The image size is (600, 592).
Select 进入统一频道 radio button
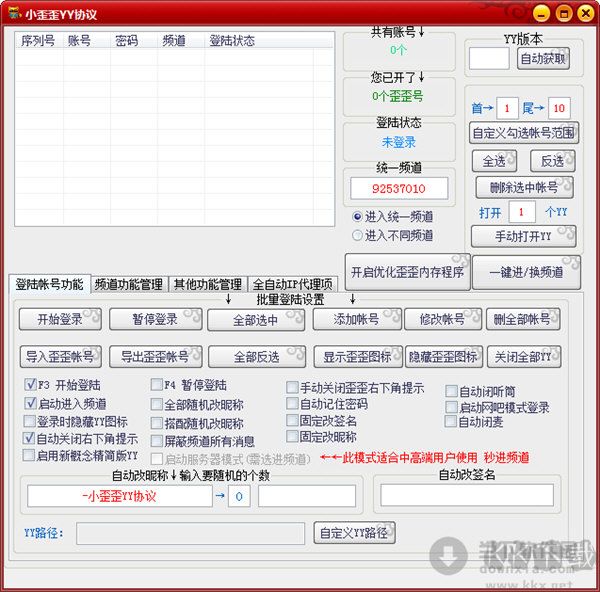tap(357, 216)
